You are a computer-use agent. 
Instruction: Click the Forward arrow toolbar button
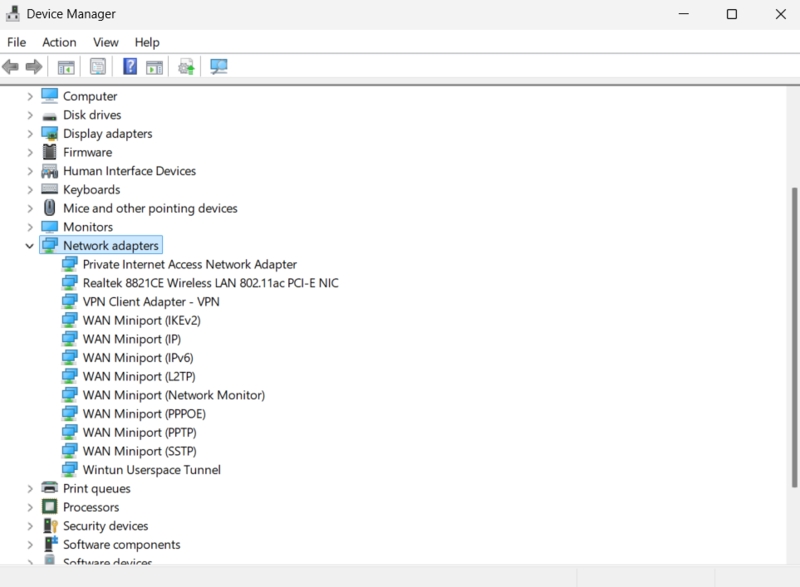point(34,67)
